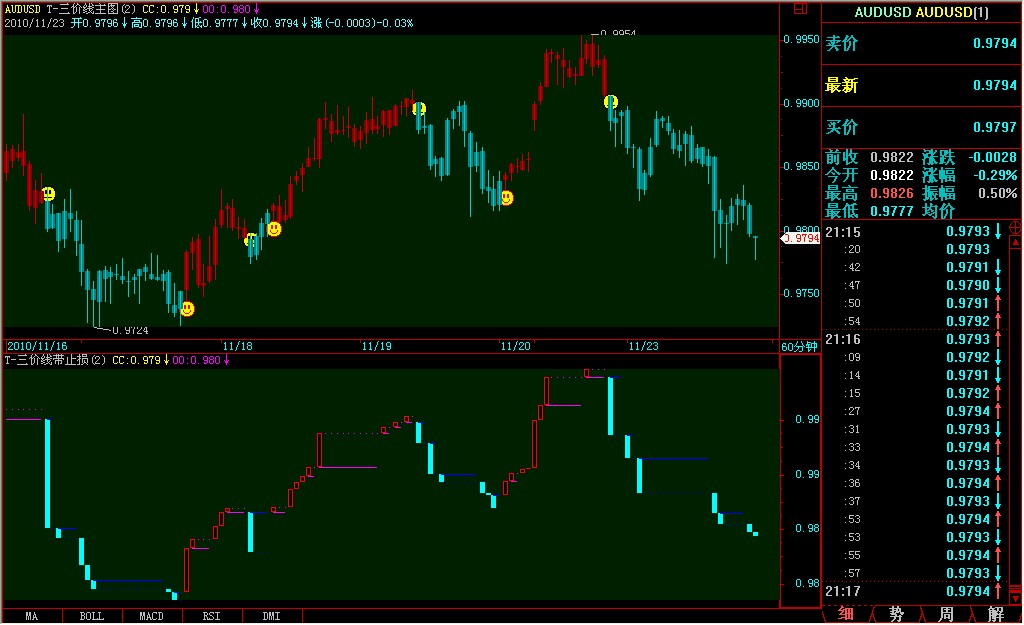Viewport: 1024px width, 625px height.
Task: Click the panel layout icon above the price axis
Action: (800, 9)
